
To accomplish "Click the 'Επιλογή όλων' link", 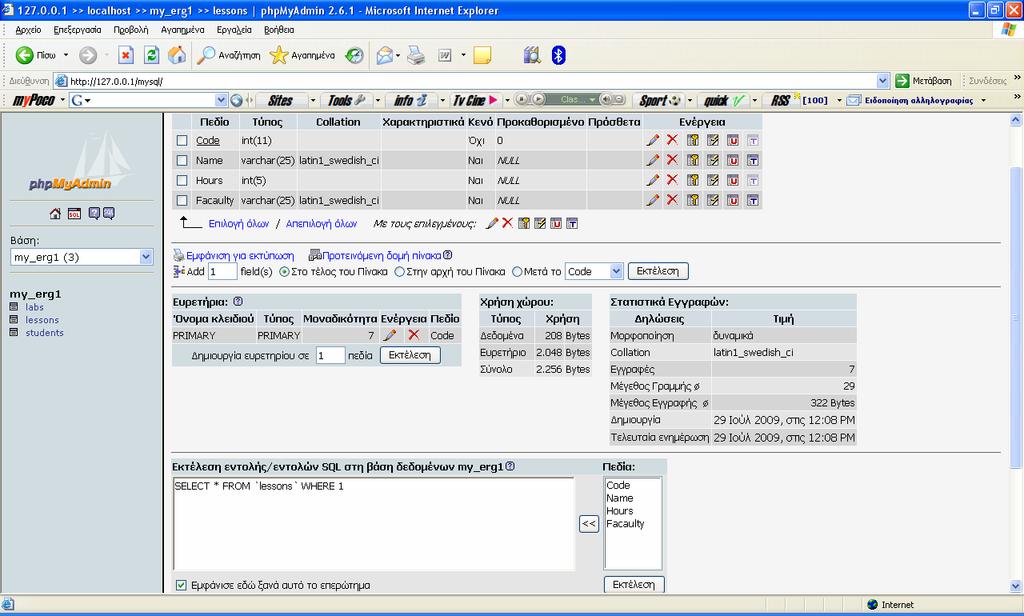I will pos(238,223).
